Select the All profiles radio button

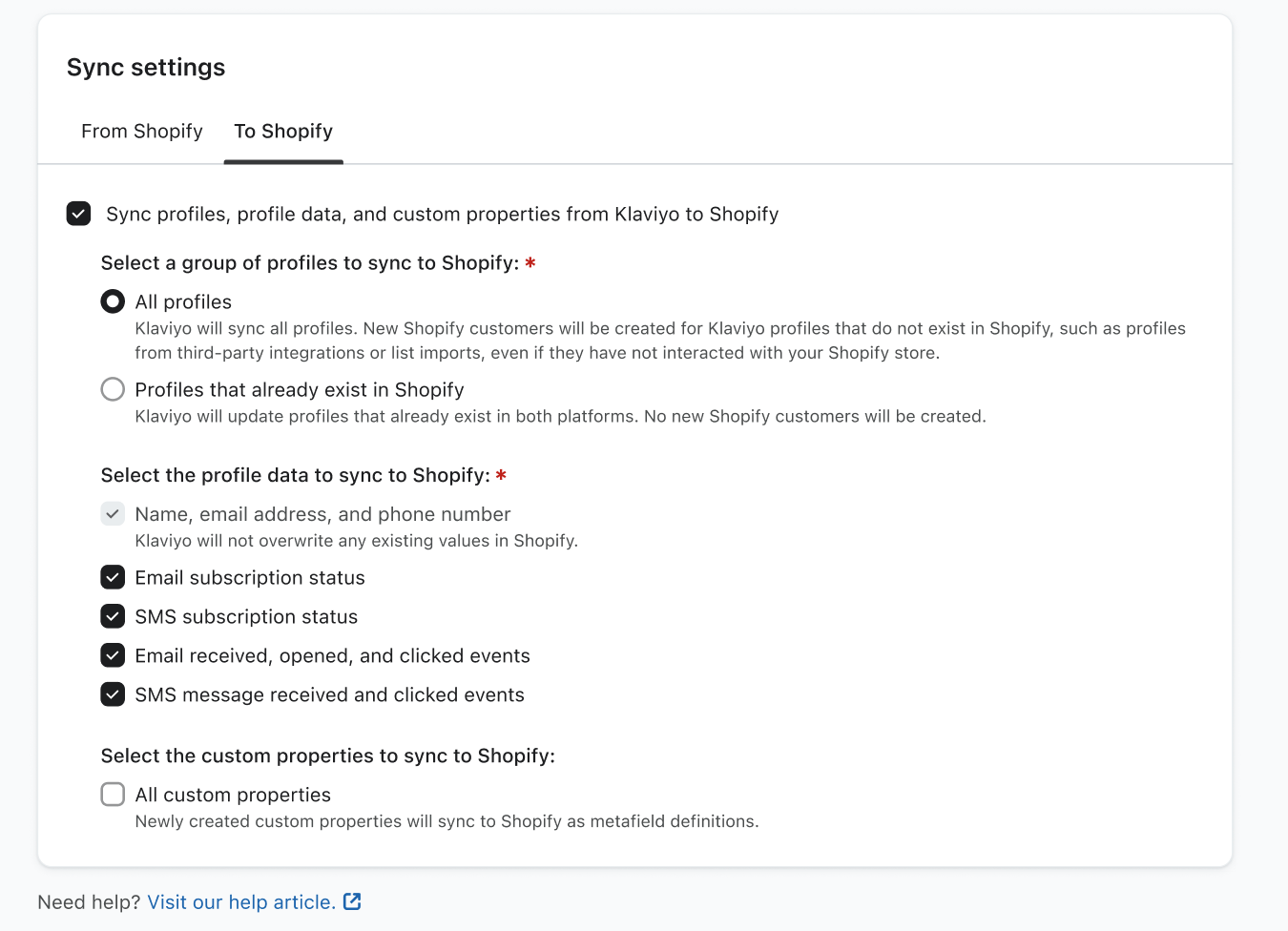pos(113,301)
